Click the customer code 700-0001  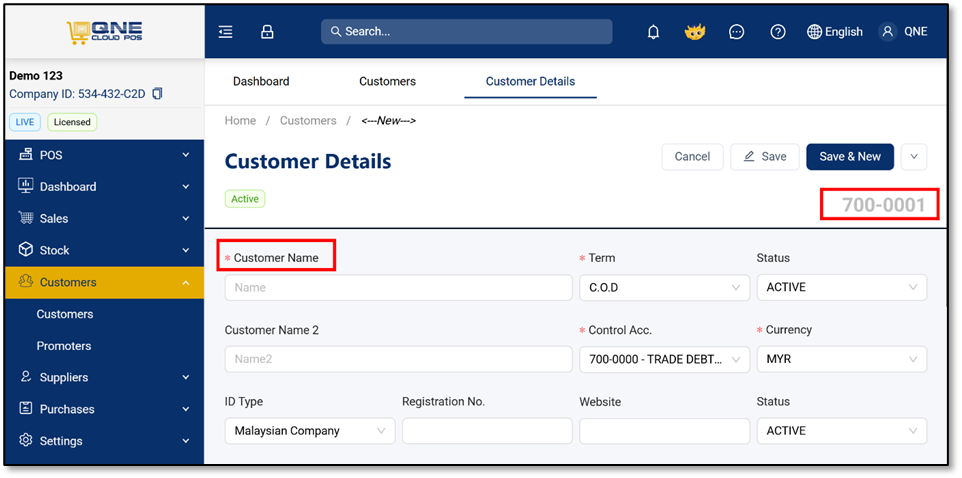pyautogui.click(x=883, y=205)
